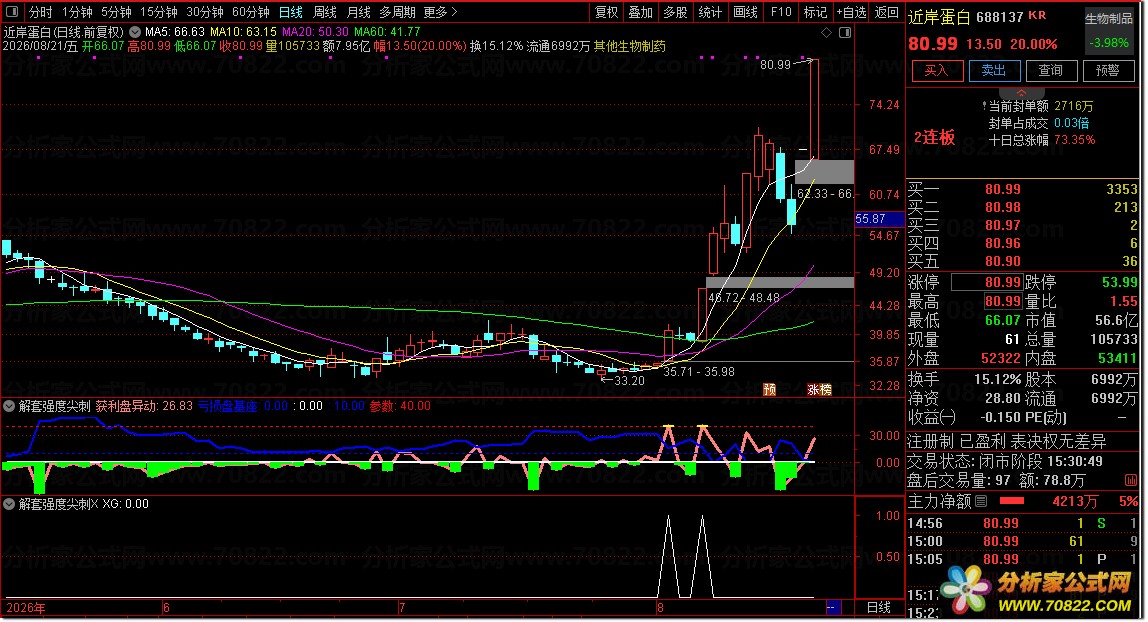
Task: Click the 日线 label at chart bottom right
Action: (879, 607)
